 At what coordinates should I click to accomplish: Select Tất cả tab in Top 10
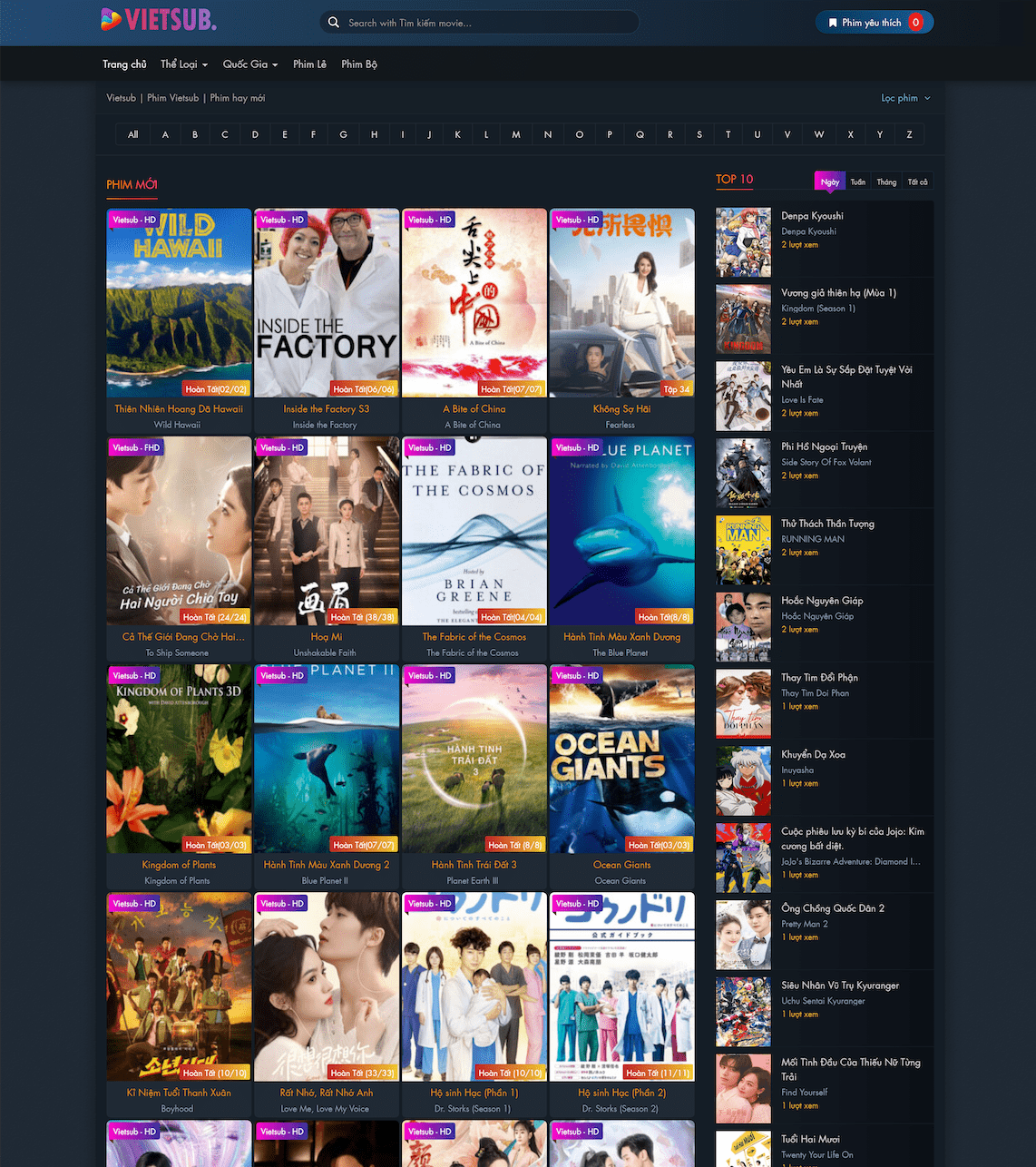point(917,182)
